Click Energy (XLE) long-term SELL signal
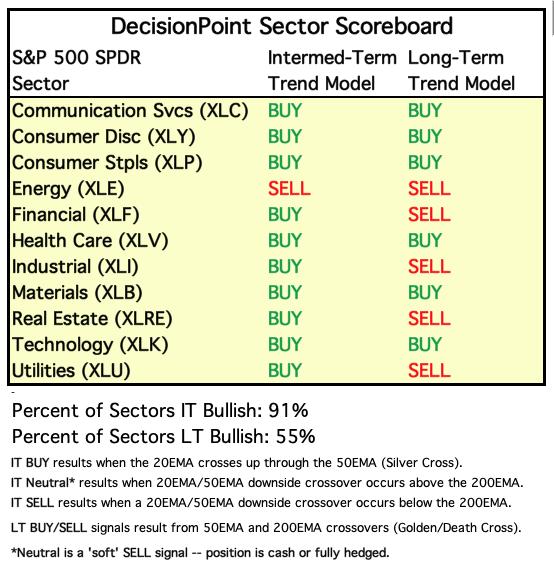The width and height of the screenshot is (554, 564). pos(429,188)
